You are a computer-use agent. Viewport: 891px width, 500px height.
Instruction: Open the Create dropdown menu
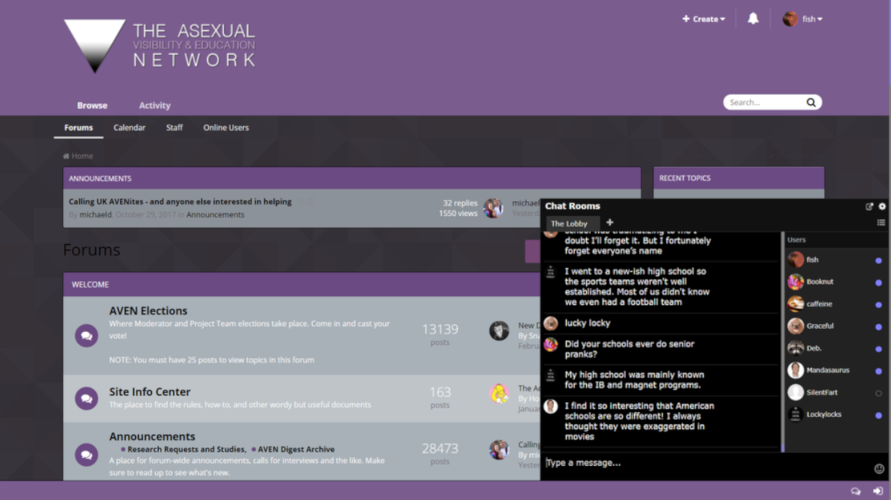[x=703, y=19]
